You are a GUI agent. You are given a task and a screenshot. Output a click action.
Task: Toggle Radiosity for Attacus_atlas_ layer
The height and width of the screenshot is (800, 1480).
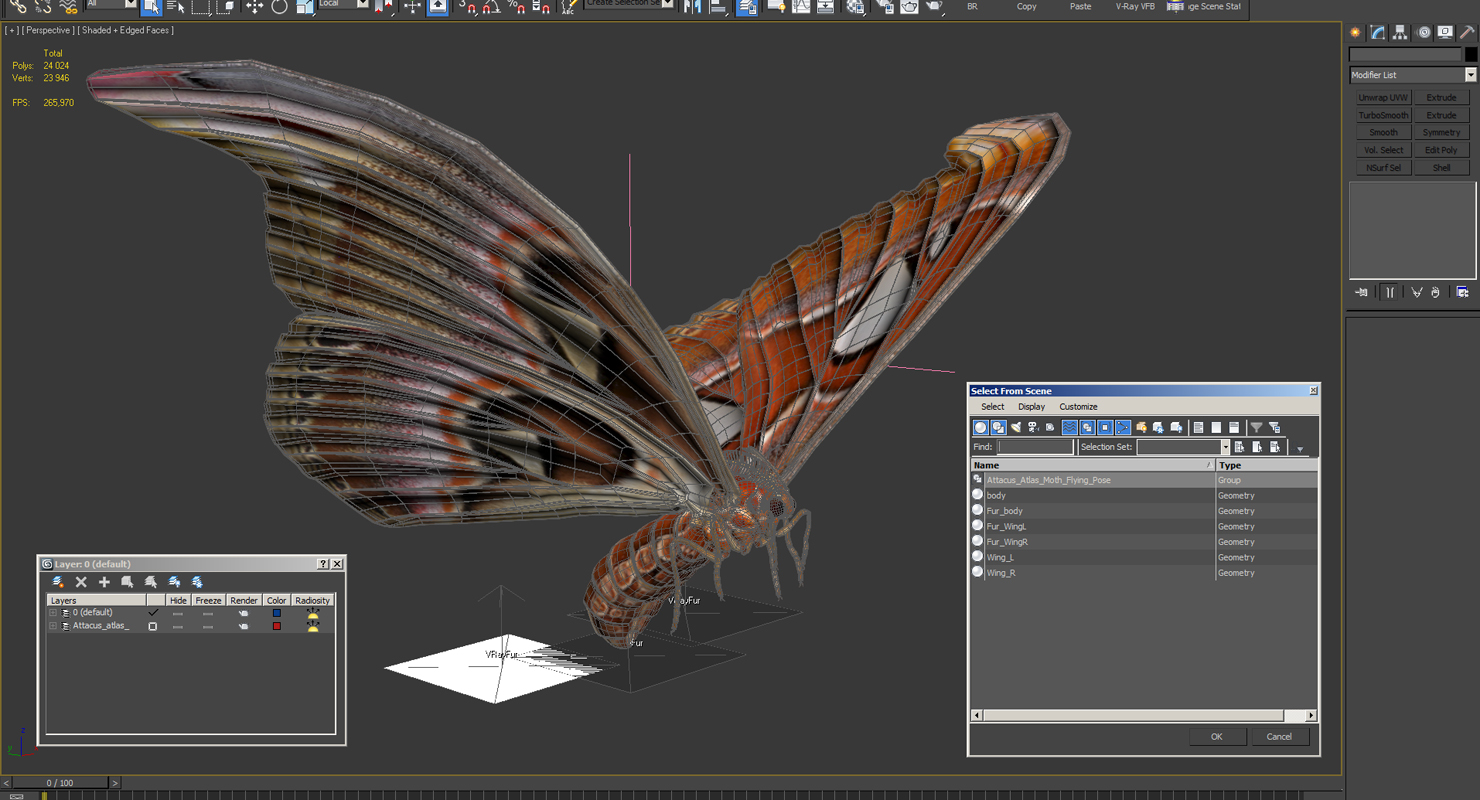tap(313, 626)
